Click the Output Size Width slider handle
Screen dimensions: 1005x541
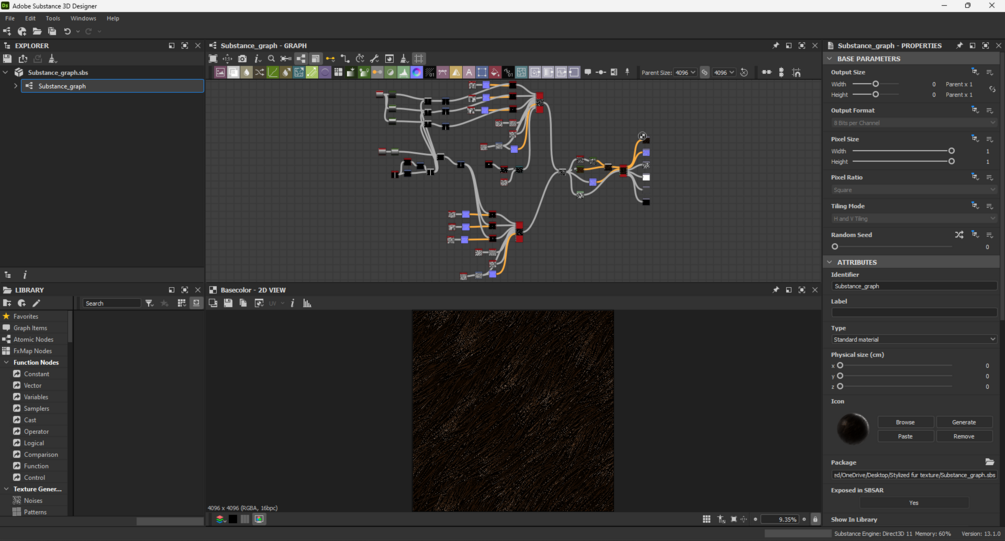pos(876,84)
